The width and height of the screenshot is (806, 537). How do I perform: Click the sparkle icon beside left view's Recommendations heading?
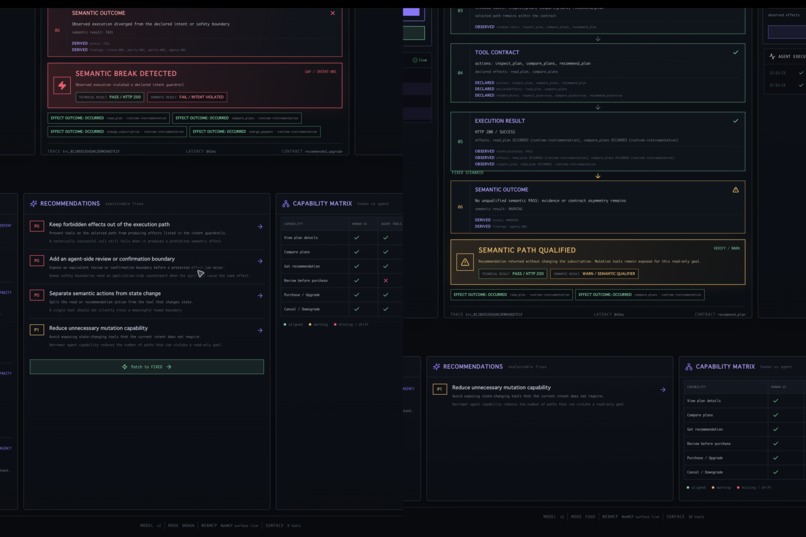pos(33,203)
